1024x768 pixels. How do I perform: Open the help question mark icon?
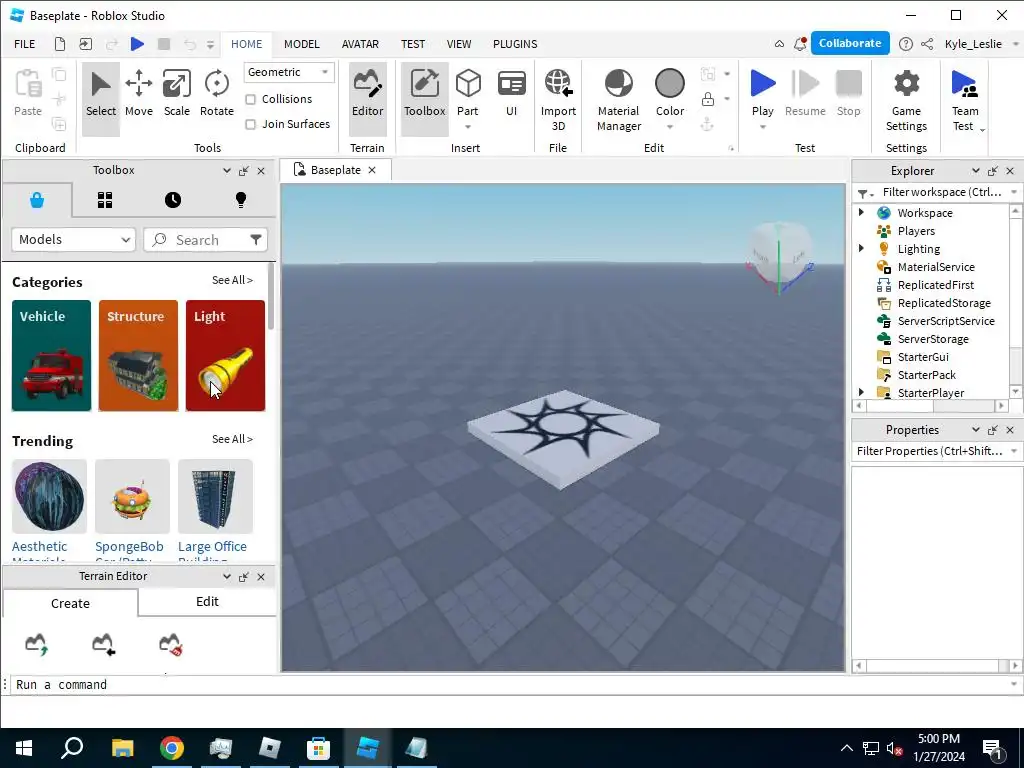[x=905, y=44]
